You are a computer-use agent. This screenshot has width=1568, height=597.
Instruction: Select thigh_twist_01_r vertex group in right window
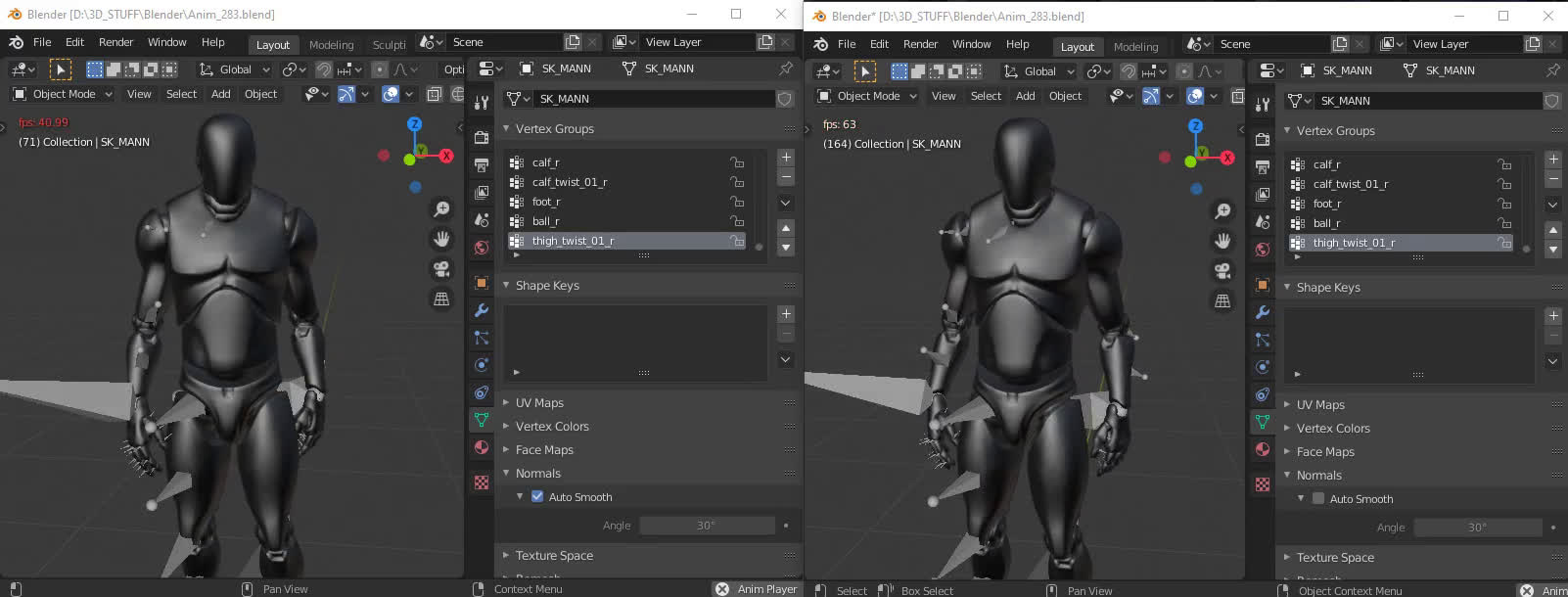tap(1400, 243)
